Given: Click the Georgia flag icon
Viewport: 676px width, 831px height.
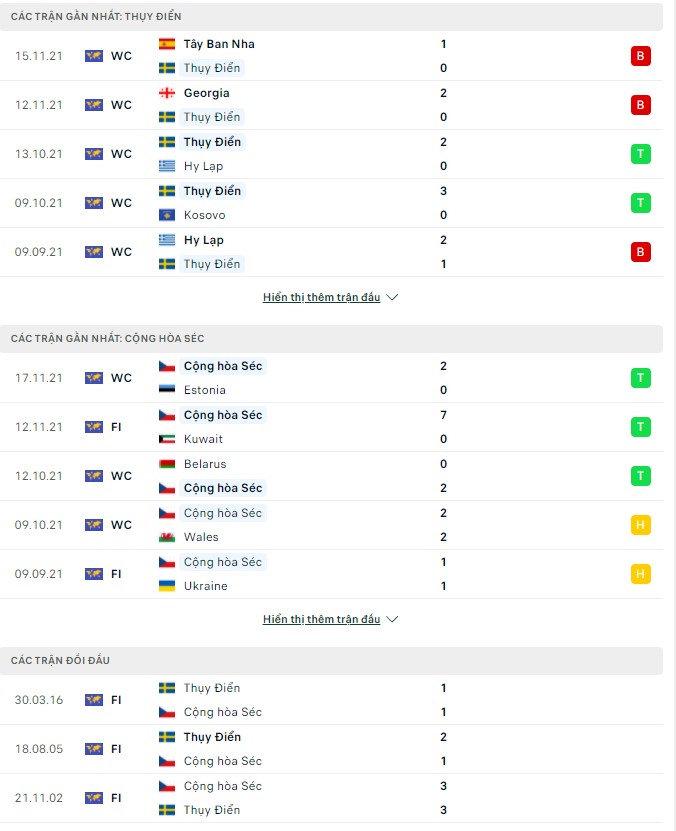Looking at the screenshot, I should 167,93.
